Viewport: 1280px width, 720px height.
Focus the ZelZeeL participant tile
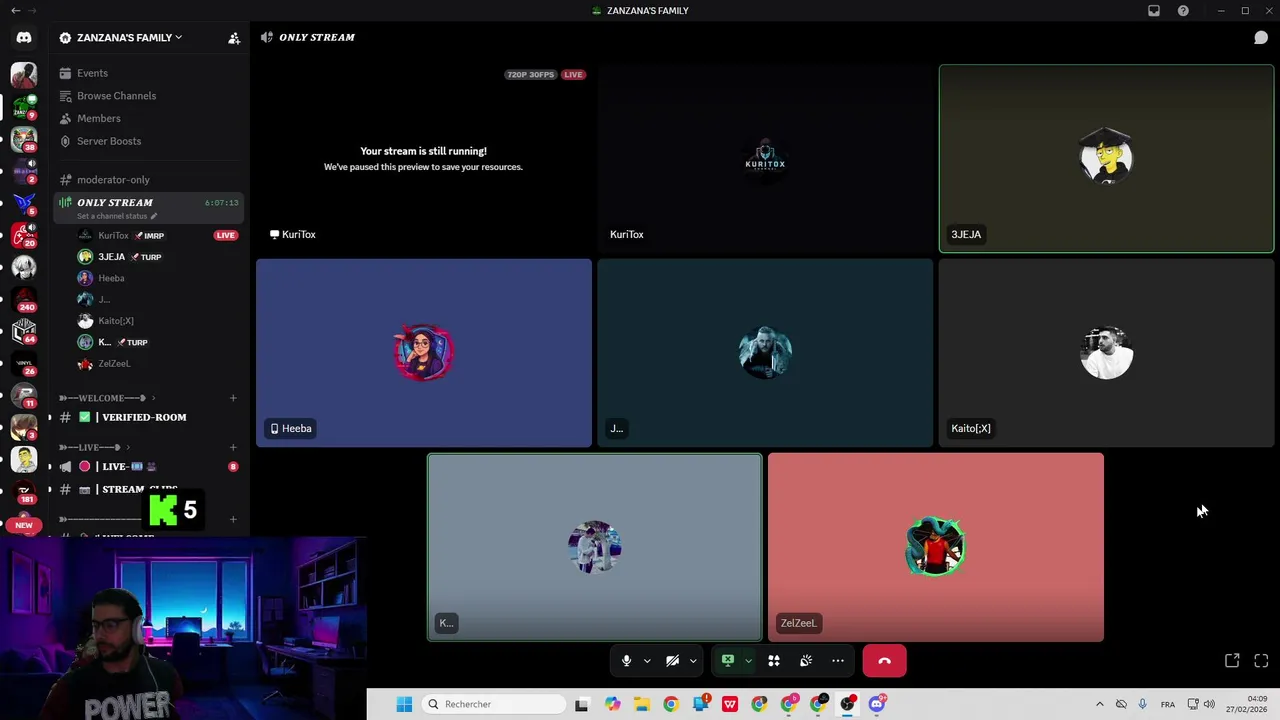click(x=936, y=547)
